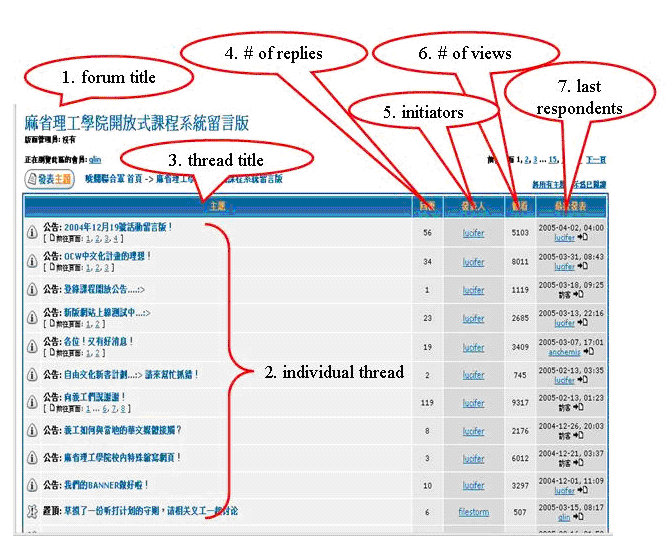The image size is (667, 536).
Task: Open page 8 of the thread with 119 replies
Action: [x=123, y=409]
